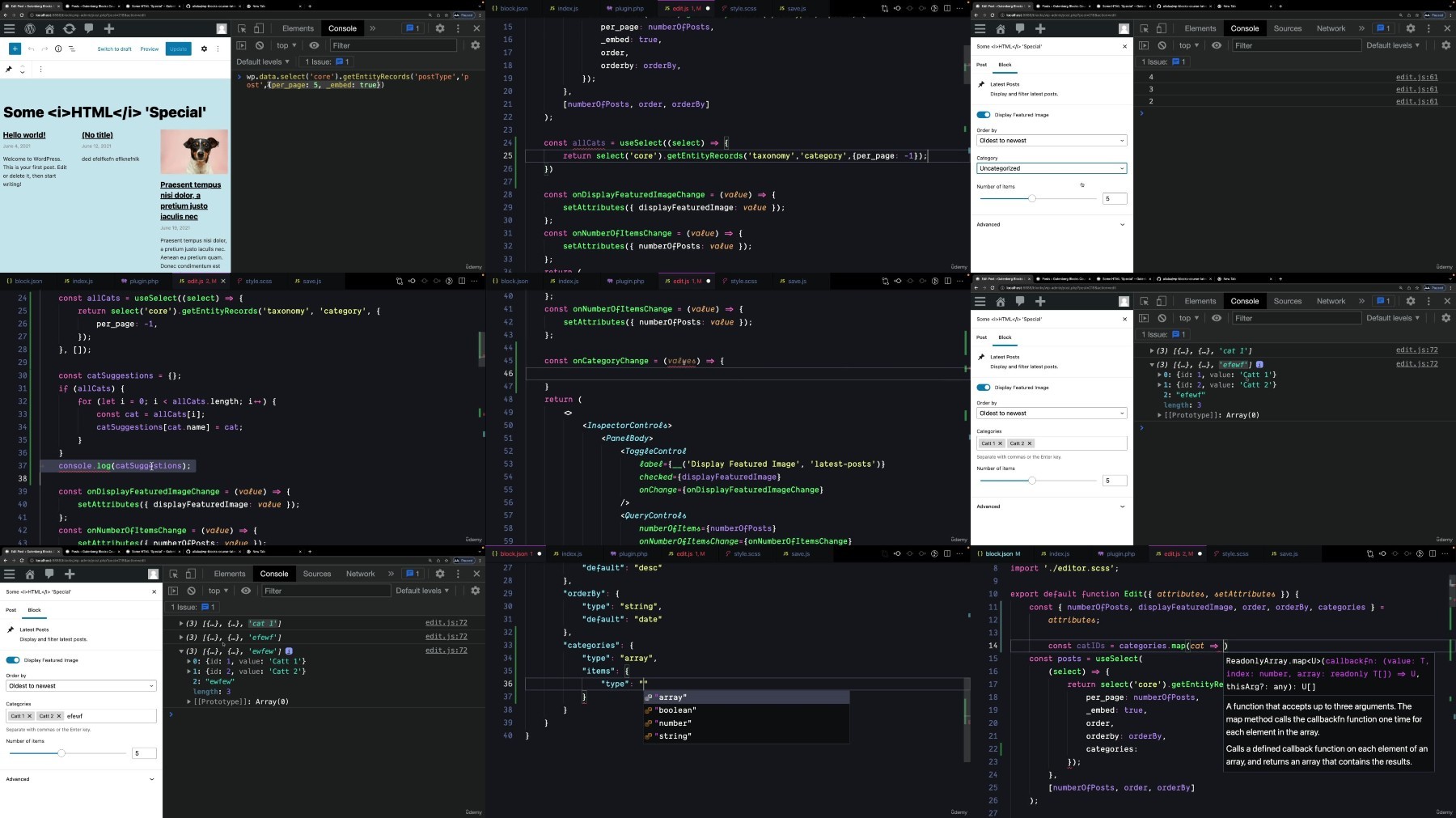Screen dimensions: 1456x818
Task: Open the editor list view icon
Action: tap(72, 49)
